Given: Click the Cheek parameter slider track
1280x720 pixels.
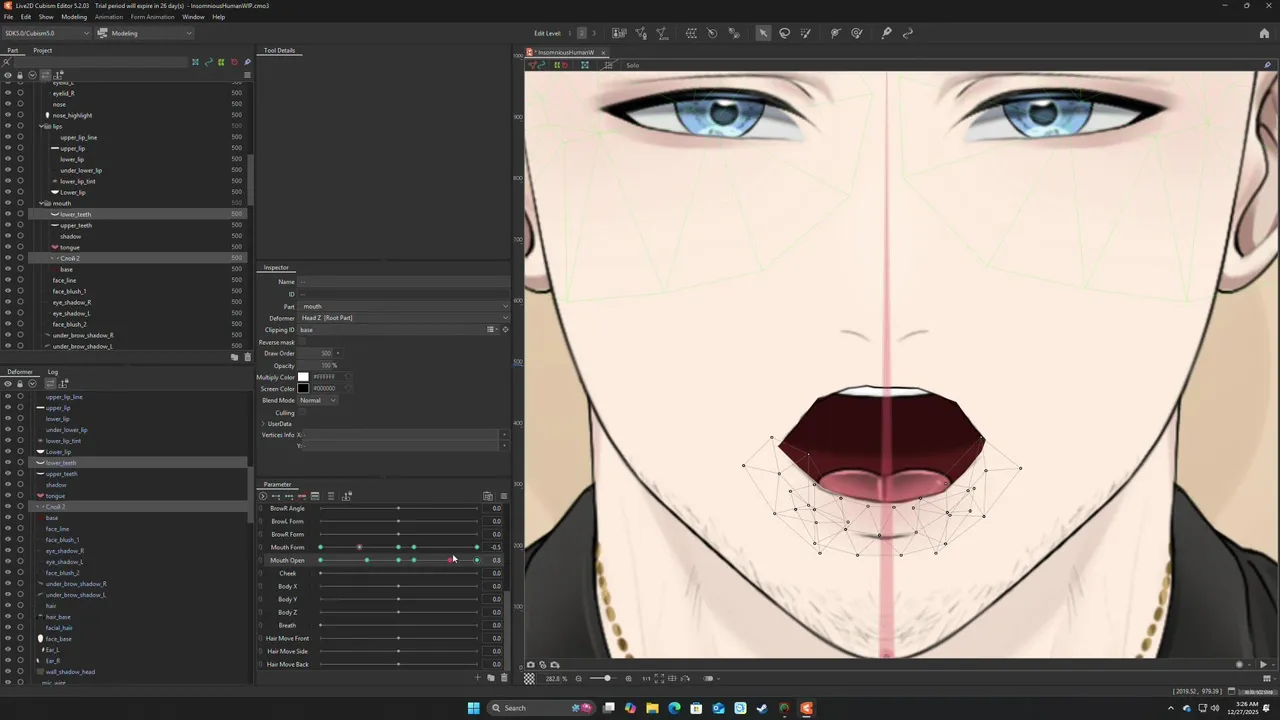Looking at the screenshot, I should [398, 573].
